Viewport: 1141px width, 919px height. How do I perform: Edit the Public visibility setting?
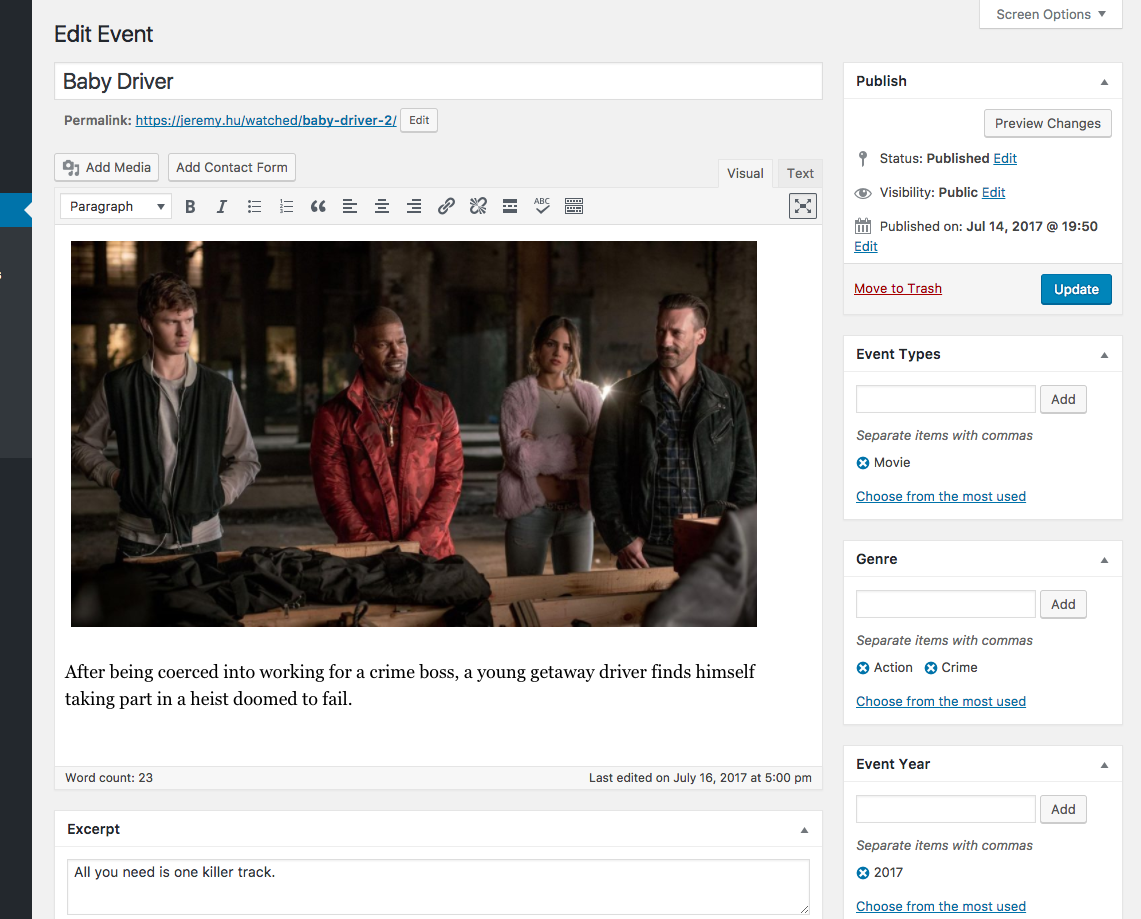(x=993, y=193)
